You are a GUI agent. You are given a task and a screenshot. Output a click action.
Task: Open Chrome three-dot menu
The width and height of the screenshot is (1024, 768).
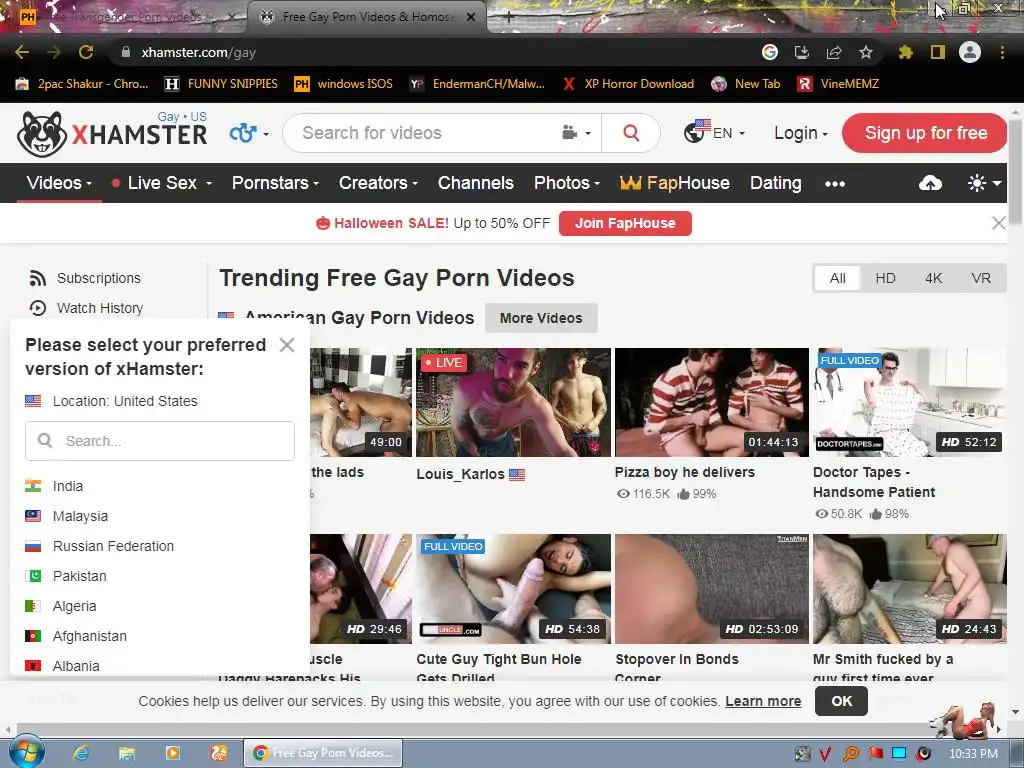tap(1002, 52)
